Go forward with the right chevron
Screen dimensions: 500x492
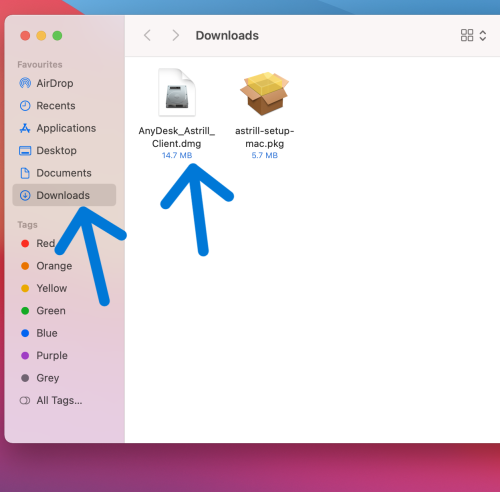(x=175, y=35)
